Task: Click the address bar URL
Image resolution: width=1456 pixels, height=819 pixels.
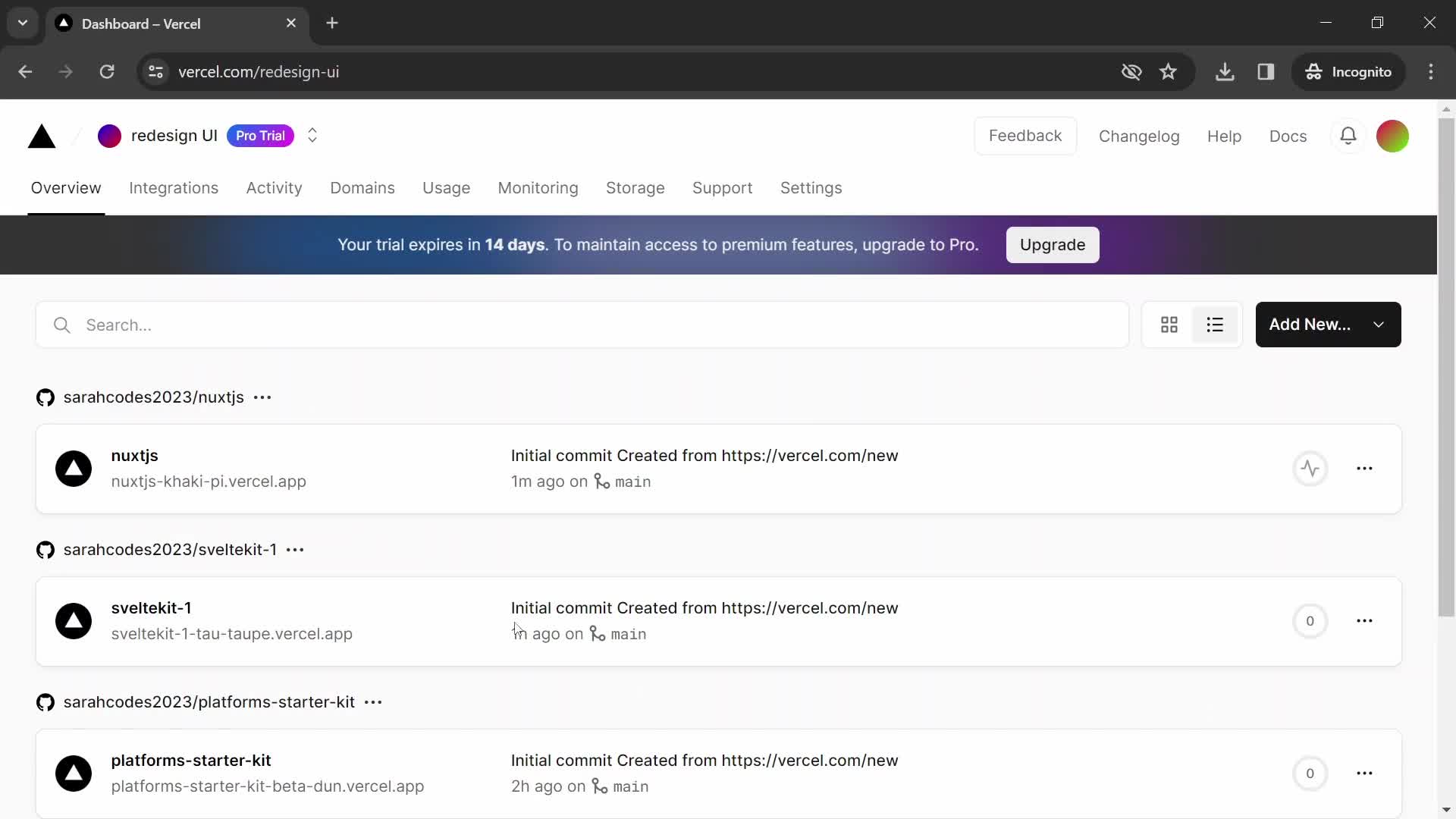Action: (259, 72)
